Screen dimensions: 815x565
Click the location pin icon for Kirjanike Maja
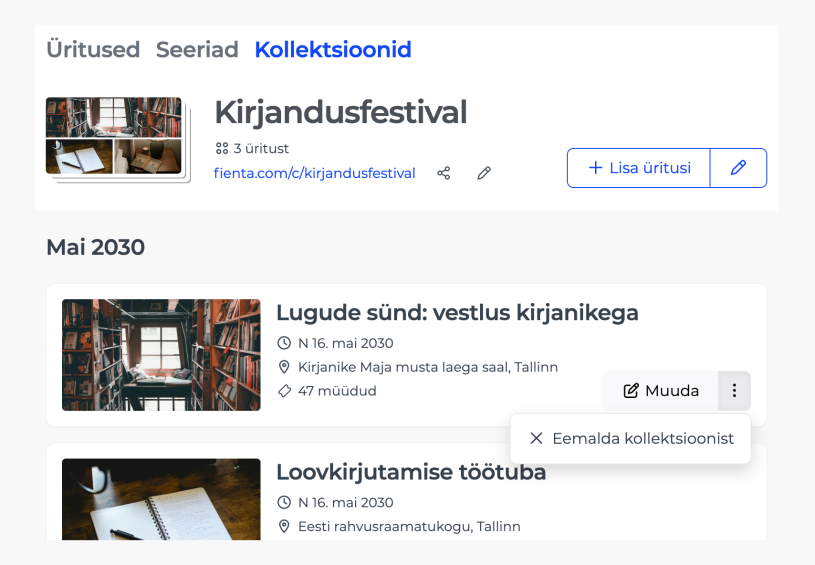coord(284,367)
